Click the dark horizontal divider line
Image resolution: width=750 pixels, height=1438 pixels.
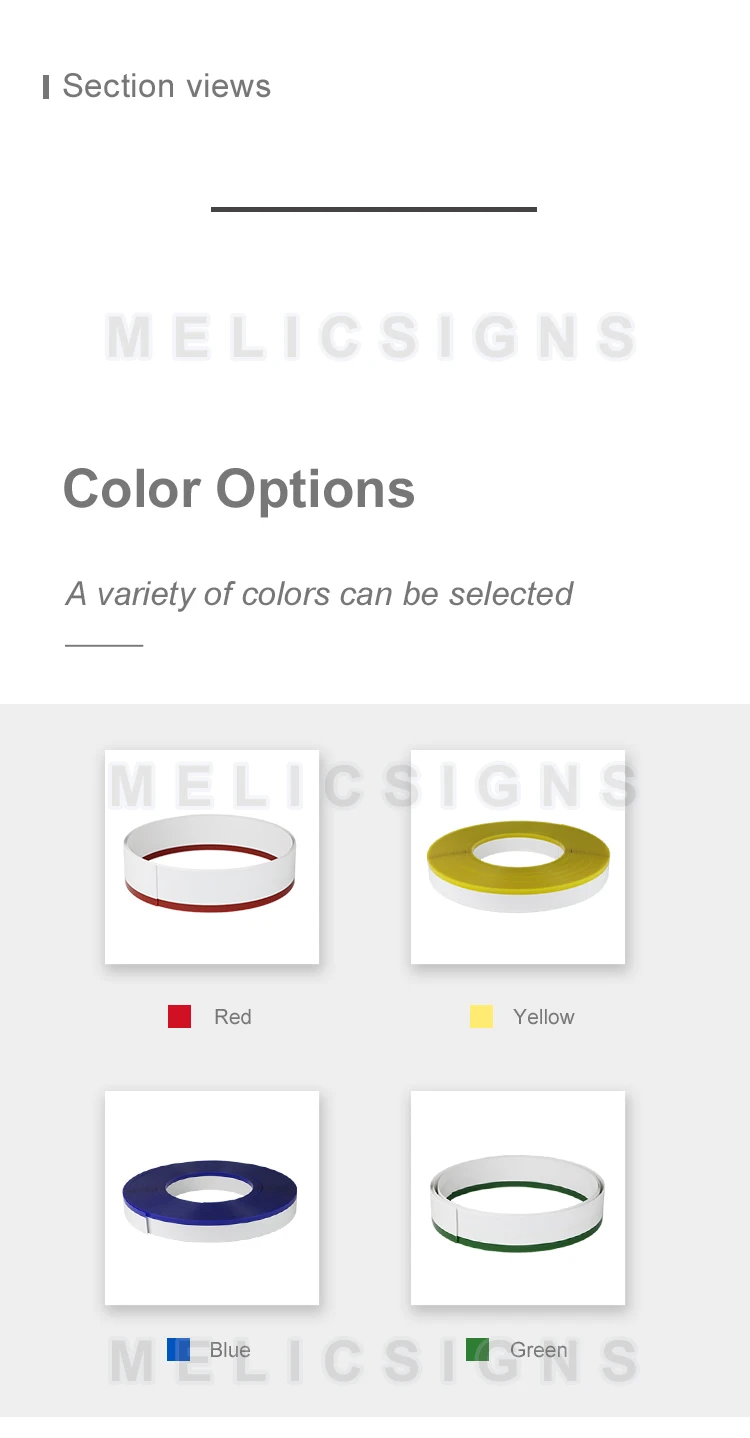pos(374,209)
